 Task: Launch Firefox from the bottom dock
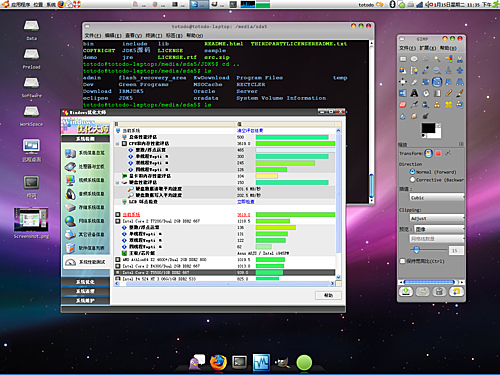pyautogui.click(x=218, y=362)
